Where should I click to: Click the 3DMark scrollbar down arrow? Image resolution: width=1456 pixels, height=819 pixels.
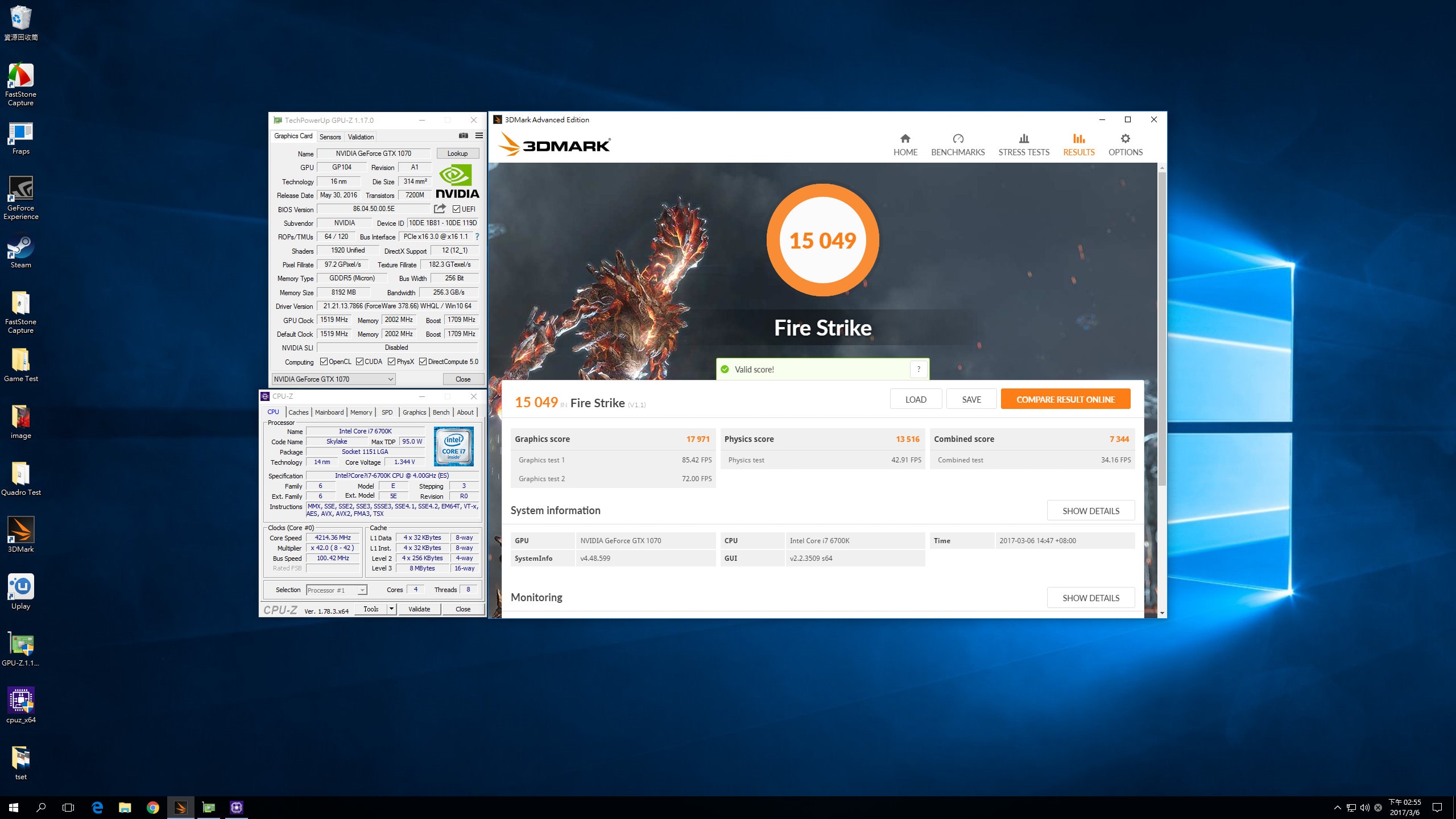pyautogui.click(x=1162, y=613)
